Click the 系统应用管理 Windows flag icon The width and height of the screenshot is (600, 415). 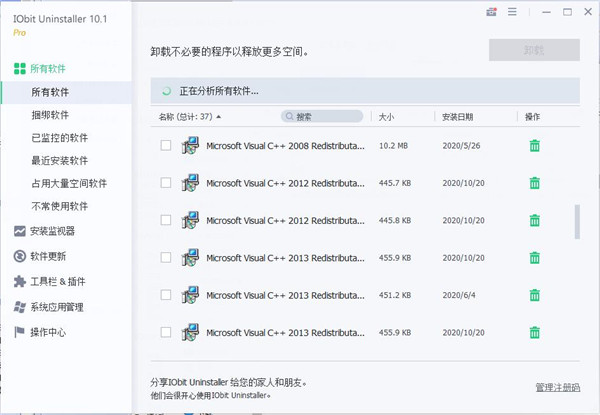20,307
